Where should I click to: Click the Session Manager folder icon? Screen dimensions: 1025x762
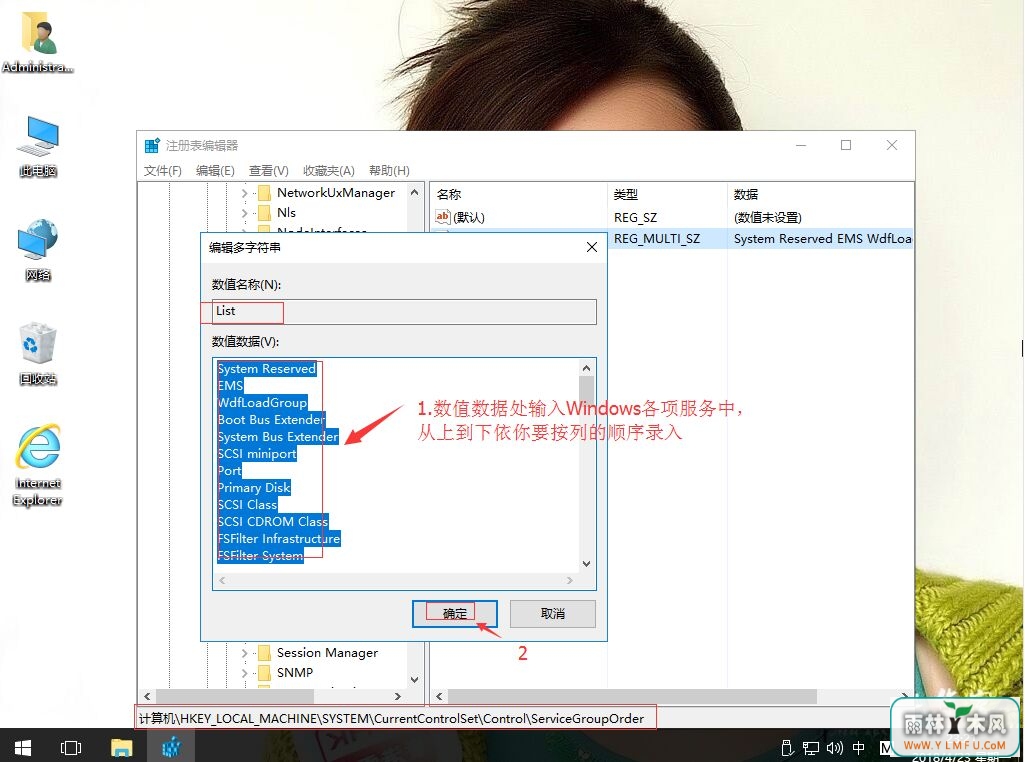click(264, 653)
